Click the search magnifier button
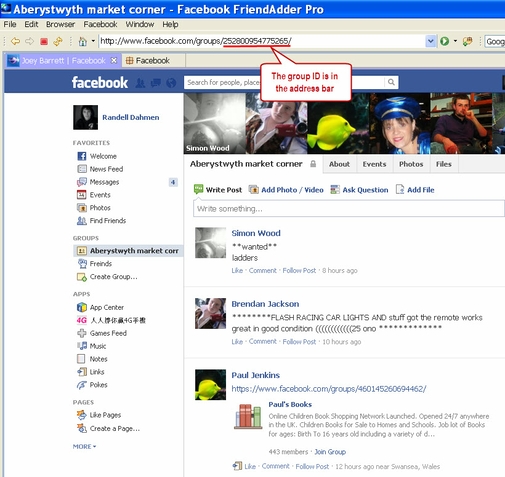The image size is (505, 477). 391,82
